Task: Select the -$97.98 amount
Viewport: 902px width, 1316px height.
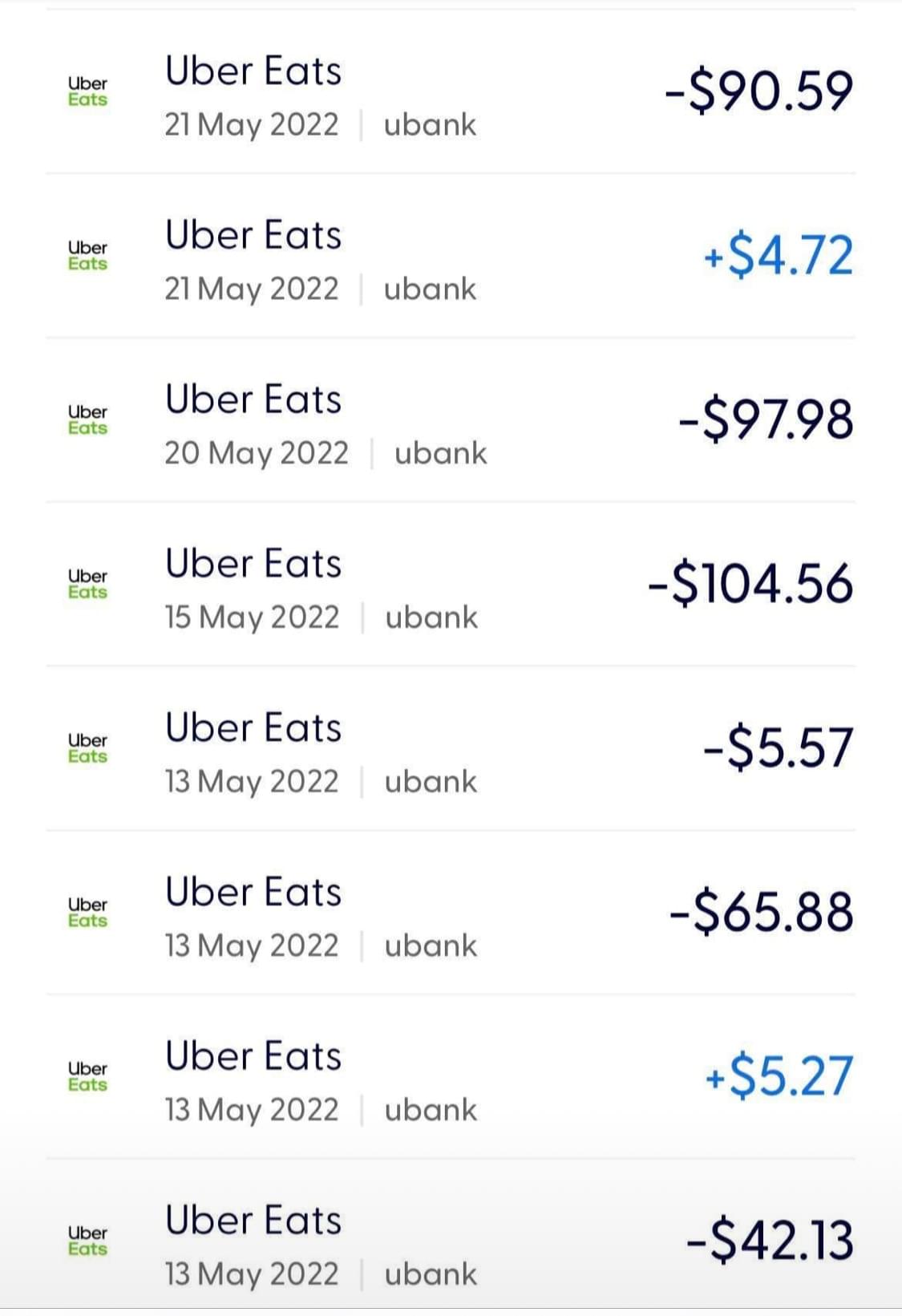Action: 766,420
